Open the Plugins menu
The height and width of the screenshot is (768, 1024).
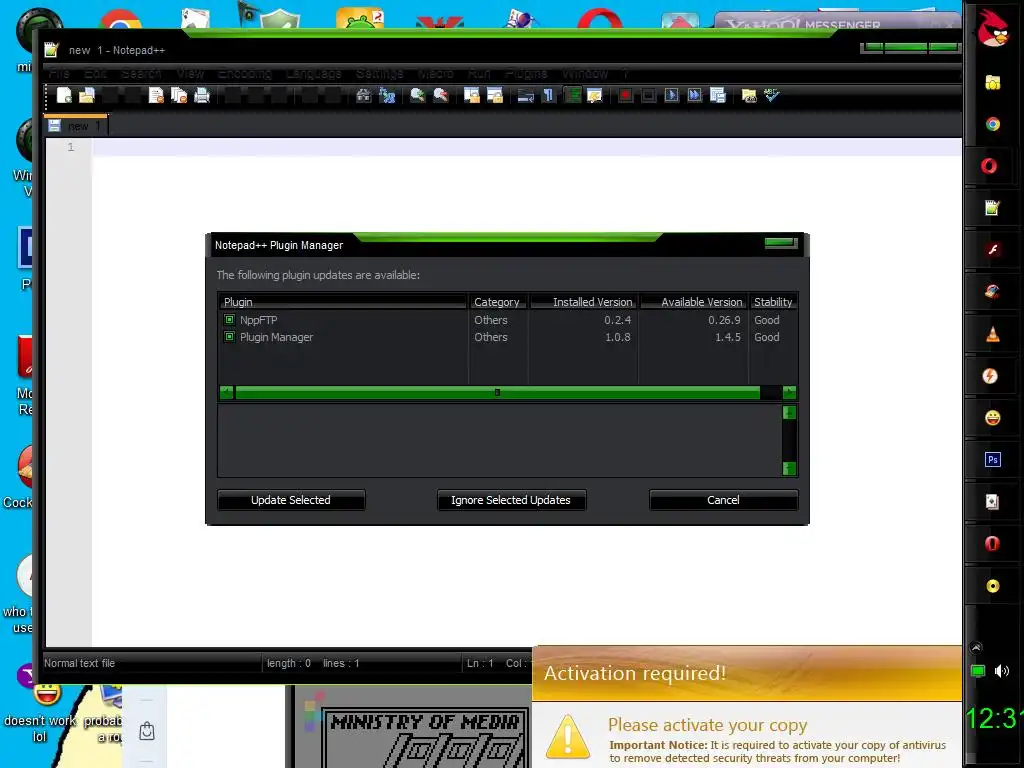(526, 73)
